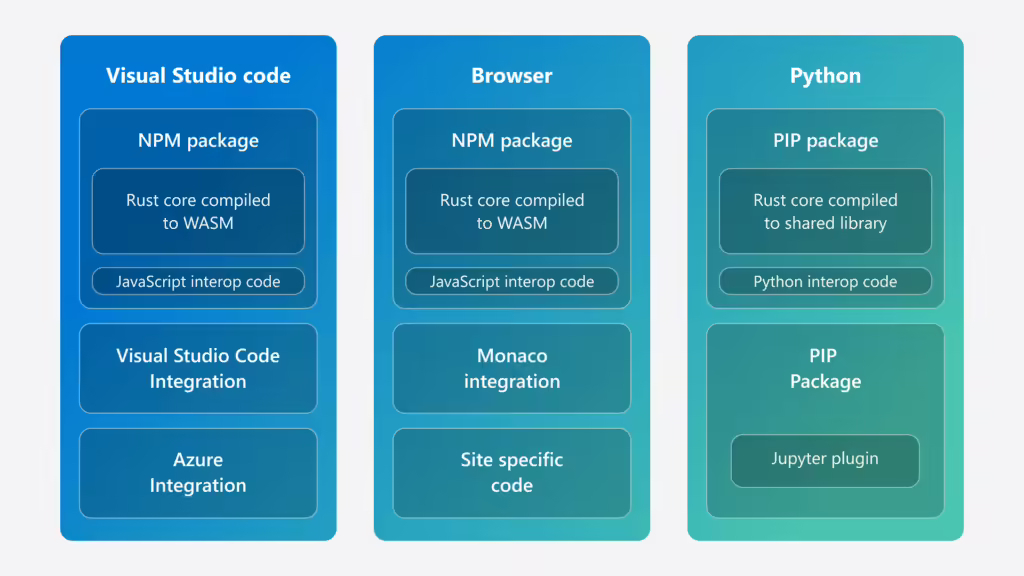The height and width of the screenshot is (576, 1024).
Task: Select the "Jupyter plugin" box
Action: 825,460
